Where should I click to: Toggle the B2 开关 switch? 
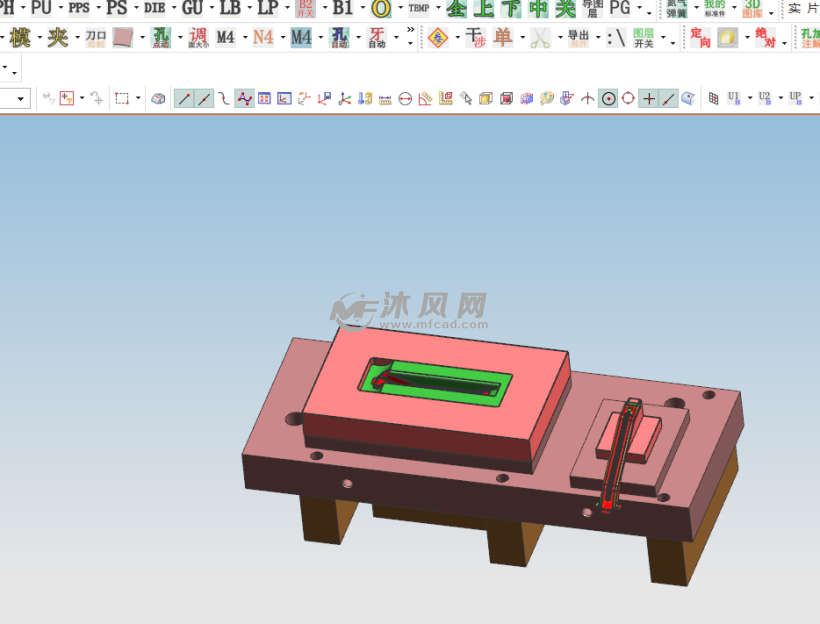(x=305, y=9)
